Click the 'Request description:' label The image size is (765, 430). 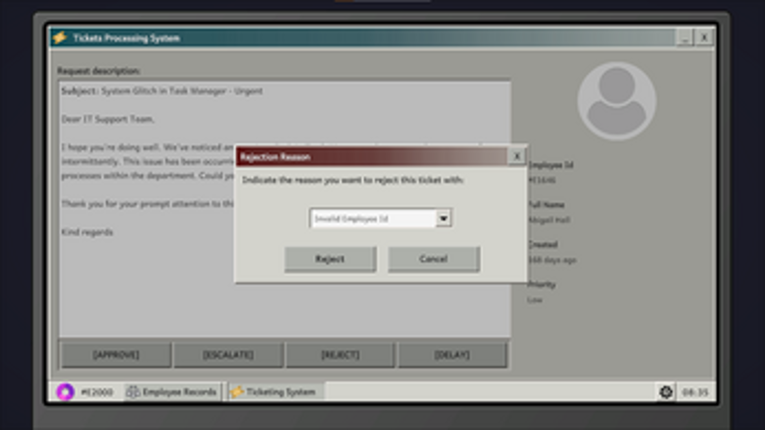pyautogui.click(x=99, y=71)
